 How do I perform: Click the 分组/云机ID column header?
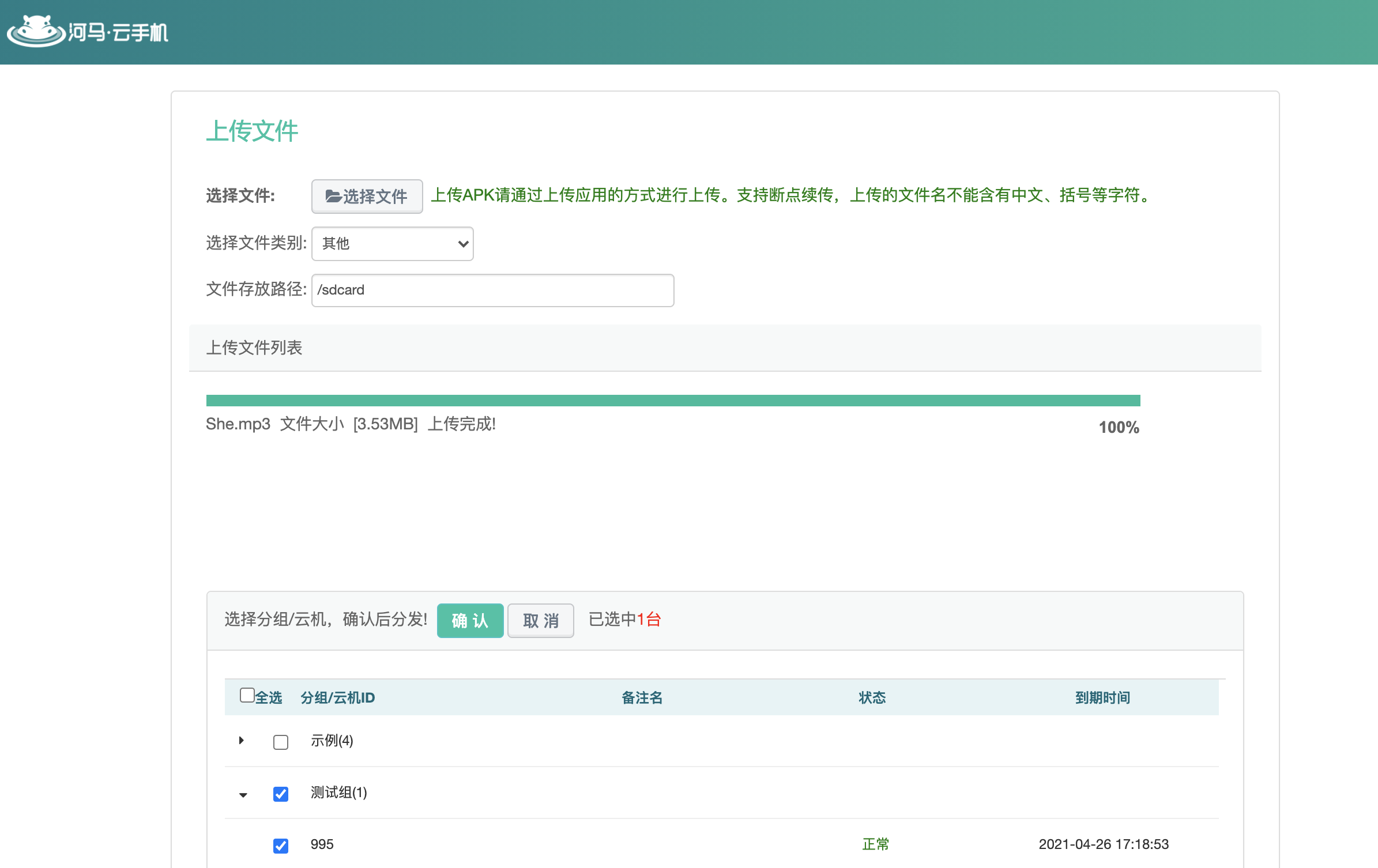pos(338,697)
